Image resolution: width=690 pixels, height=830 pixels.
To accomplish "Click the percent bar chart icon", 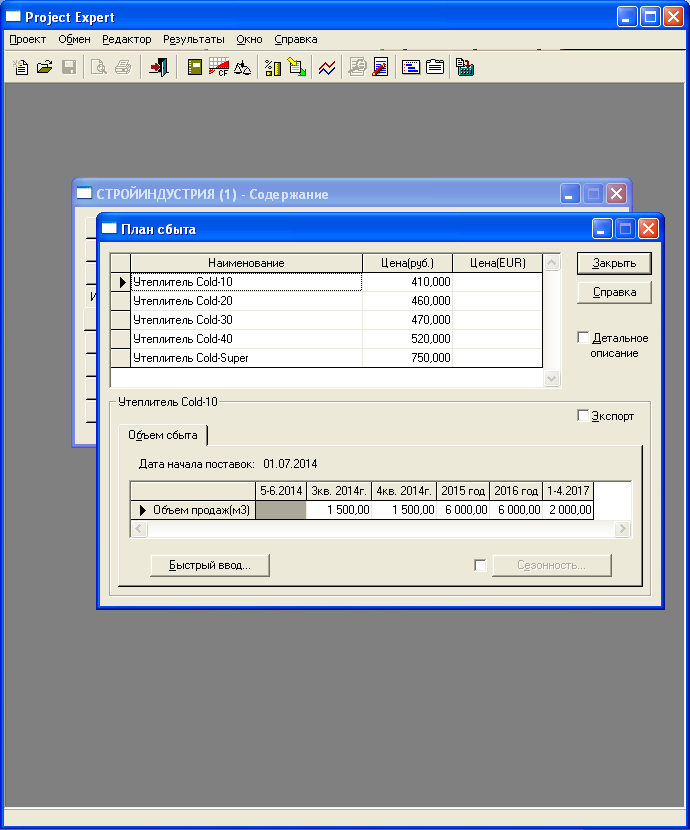I will 273,67.
